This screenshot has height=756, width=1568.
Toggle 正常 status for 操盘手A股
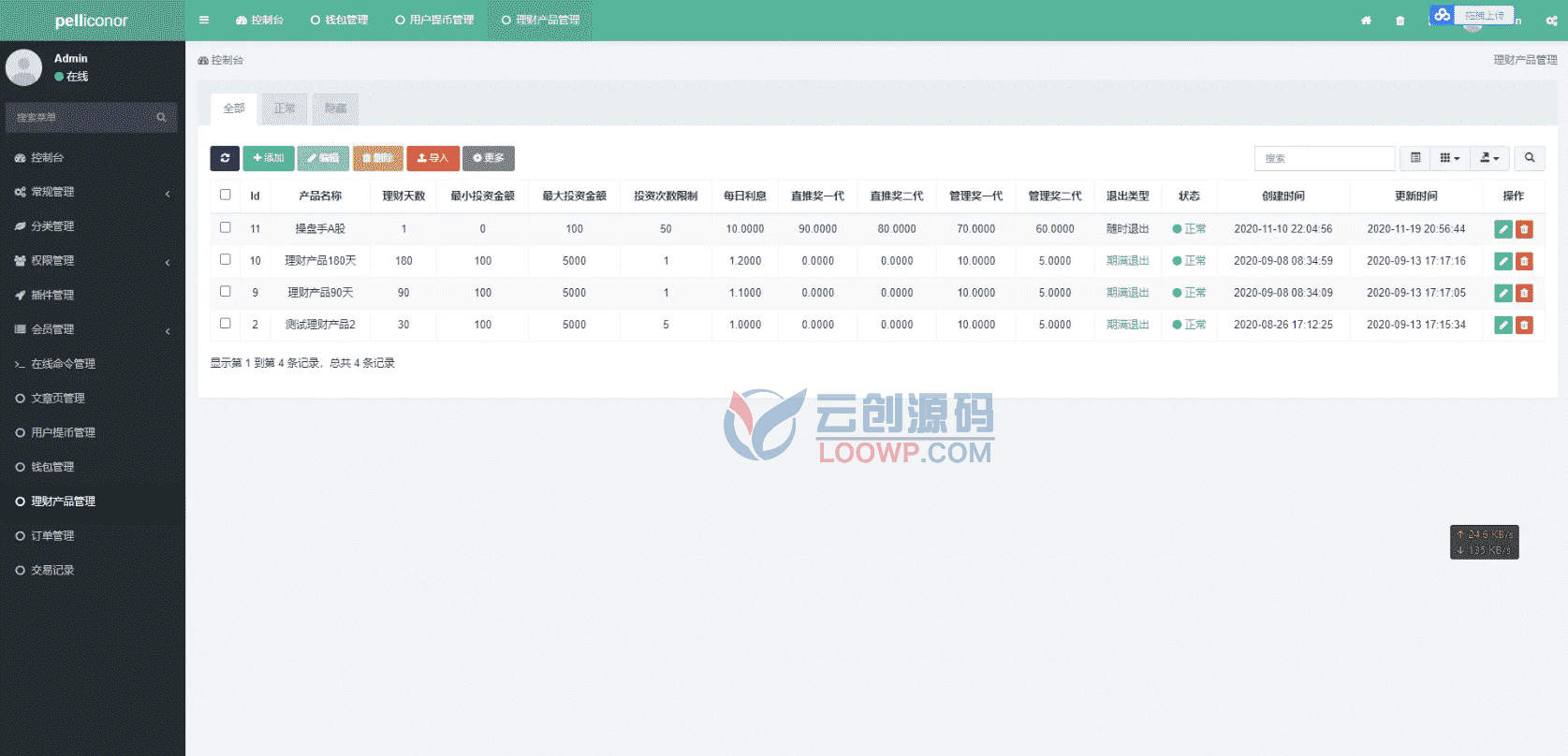pos(1189,229)
